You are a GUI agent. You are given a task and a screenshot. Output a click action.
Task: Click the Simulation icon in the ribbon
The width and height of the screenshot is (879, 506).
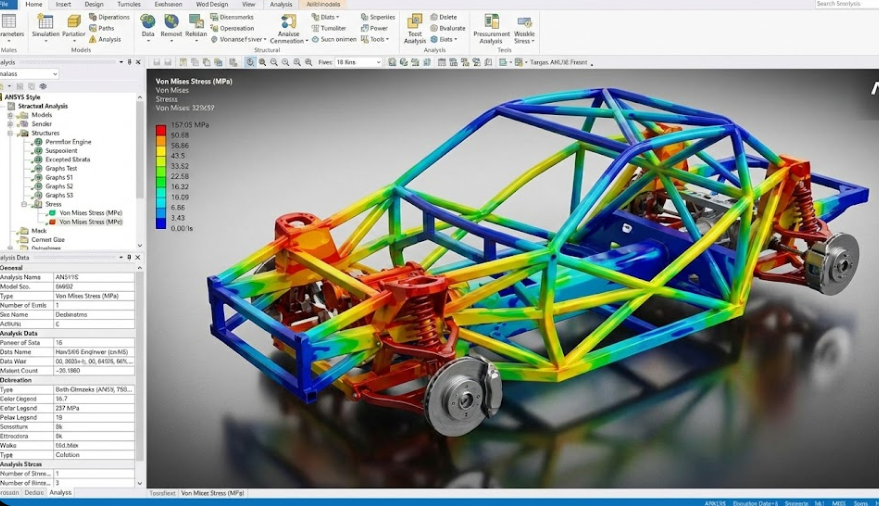[x=45, y=23]
